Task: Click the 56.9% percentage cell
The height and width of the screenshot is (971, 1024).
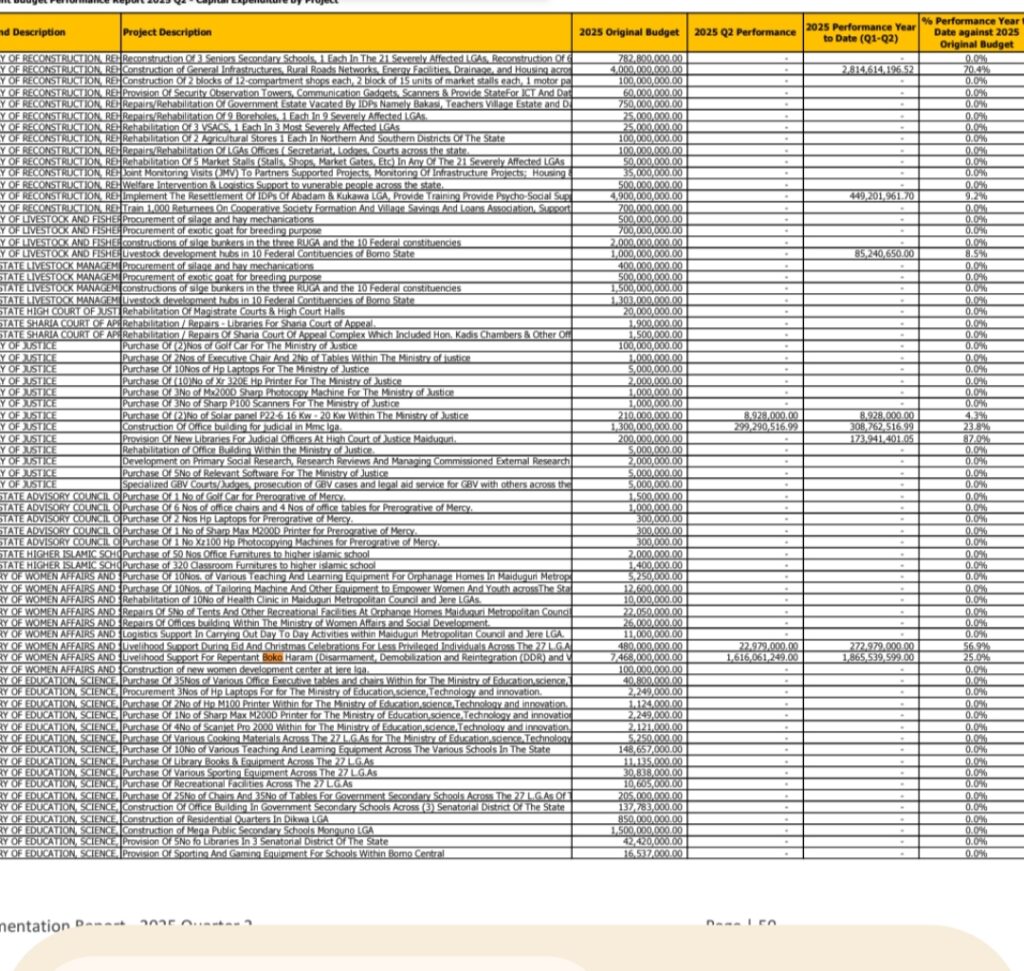Action: 976,646
